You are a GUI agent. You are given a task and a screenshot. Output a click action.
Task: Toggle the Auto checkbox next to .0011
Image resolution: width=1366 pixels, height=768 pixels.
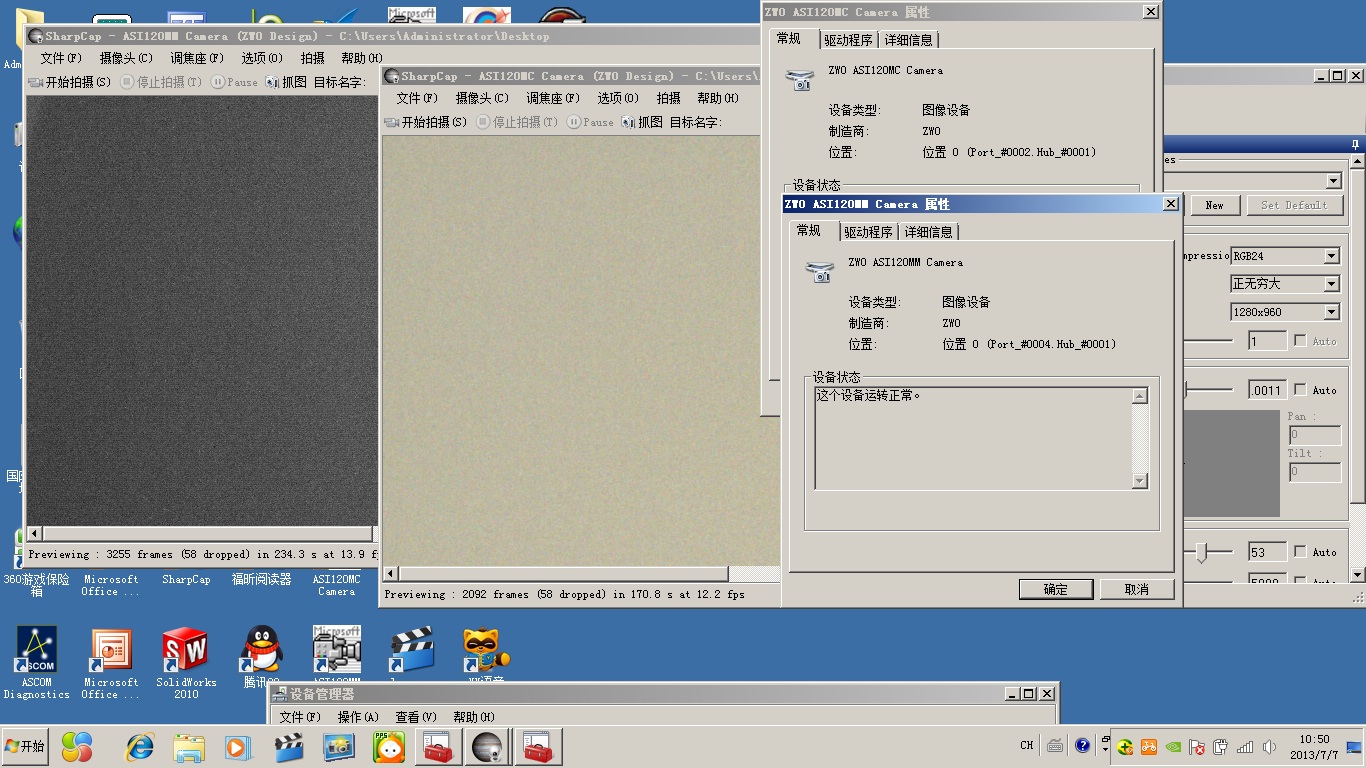coord(1300,389)
